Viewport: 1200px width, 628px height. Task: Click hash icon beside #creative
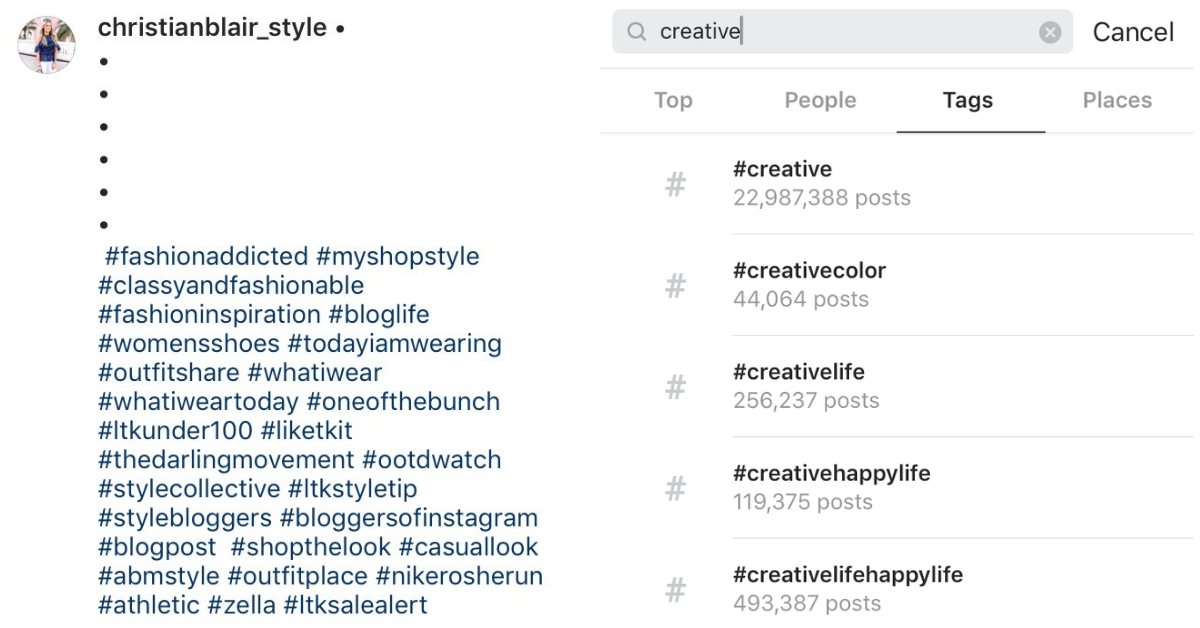pyautogui.click(x=676, y=184)
